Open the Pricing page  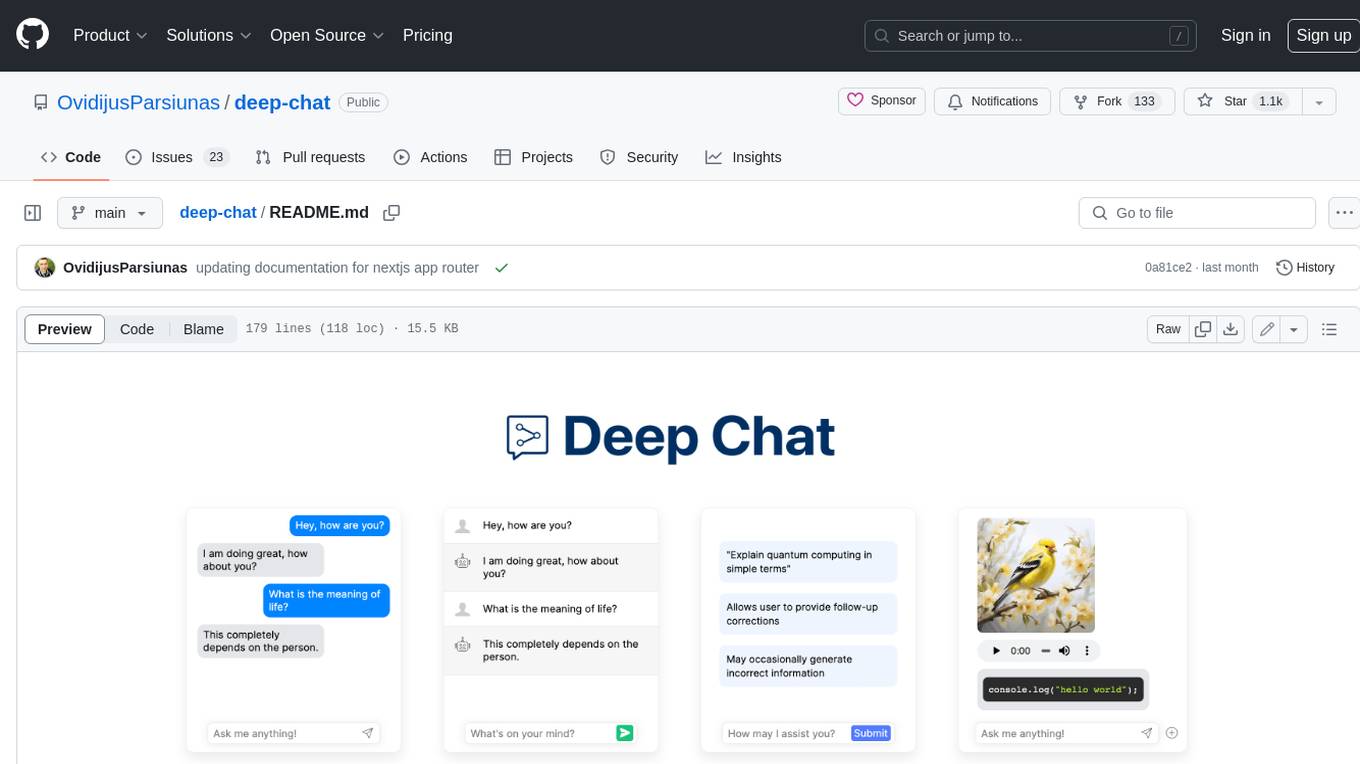(427, 35)
